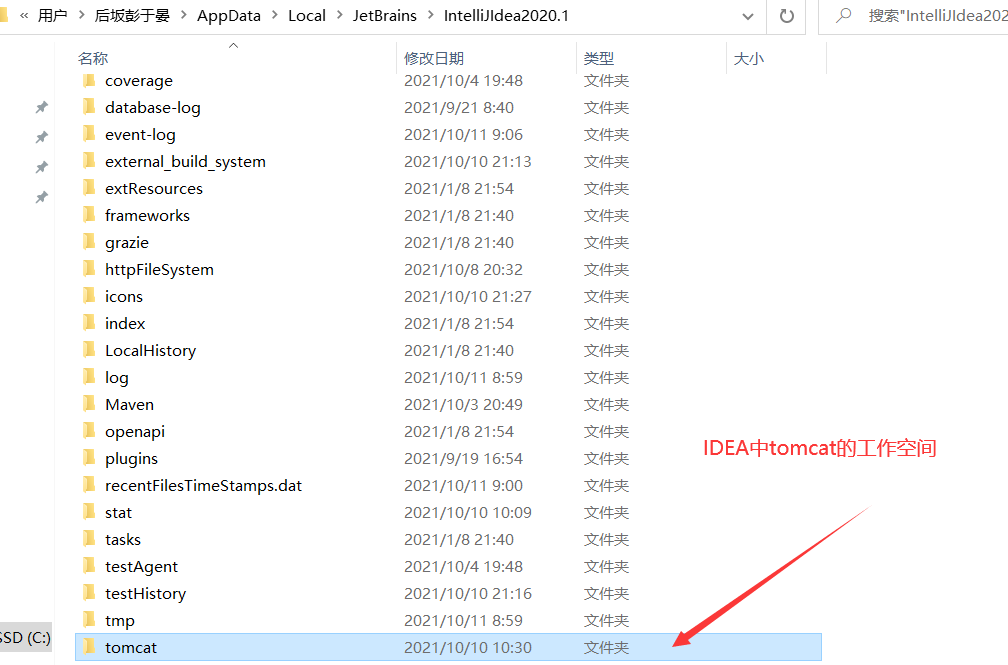Click 文件夹 type in tmp row
Viewport: 1008px width, 665px height.
pyautogui.click(x=606, y=621)
